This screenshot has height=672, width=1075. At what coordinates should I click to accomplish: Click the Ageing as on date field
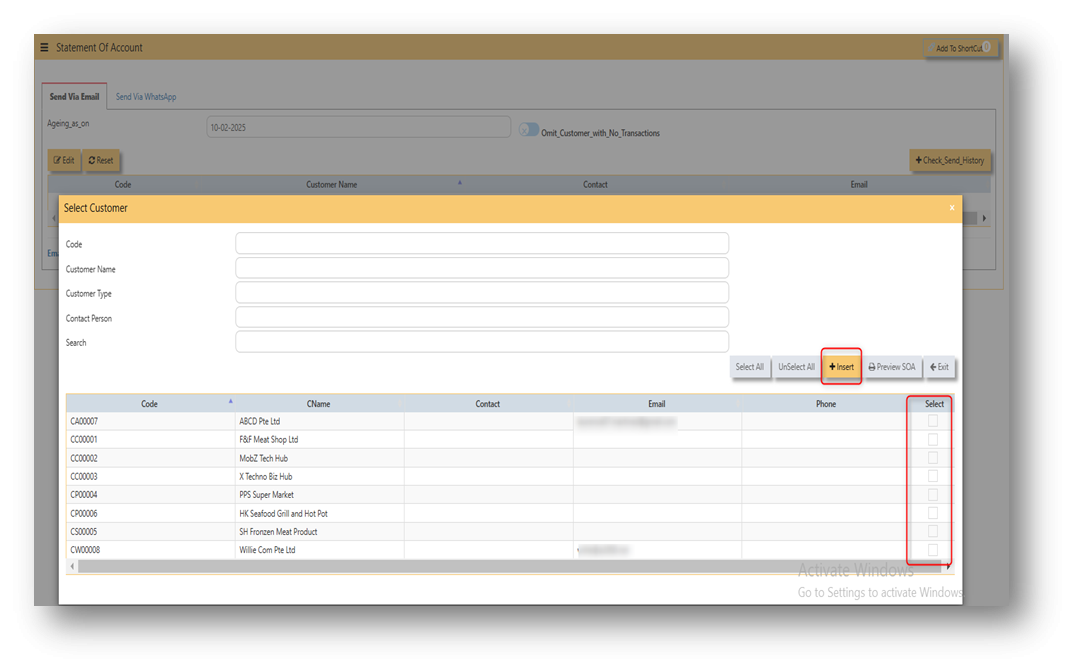click(x=359, y=128)
